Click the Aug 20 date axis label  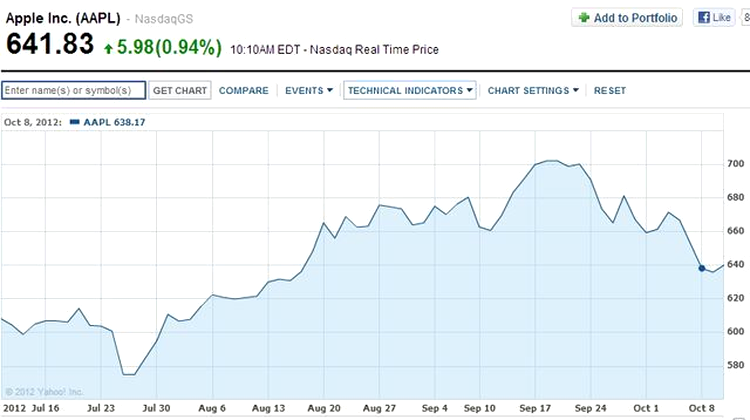(x=324, y=409)
